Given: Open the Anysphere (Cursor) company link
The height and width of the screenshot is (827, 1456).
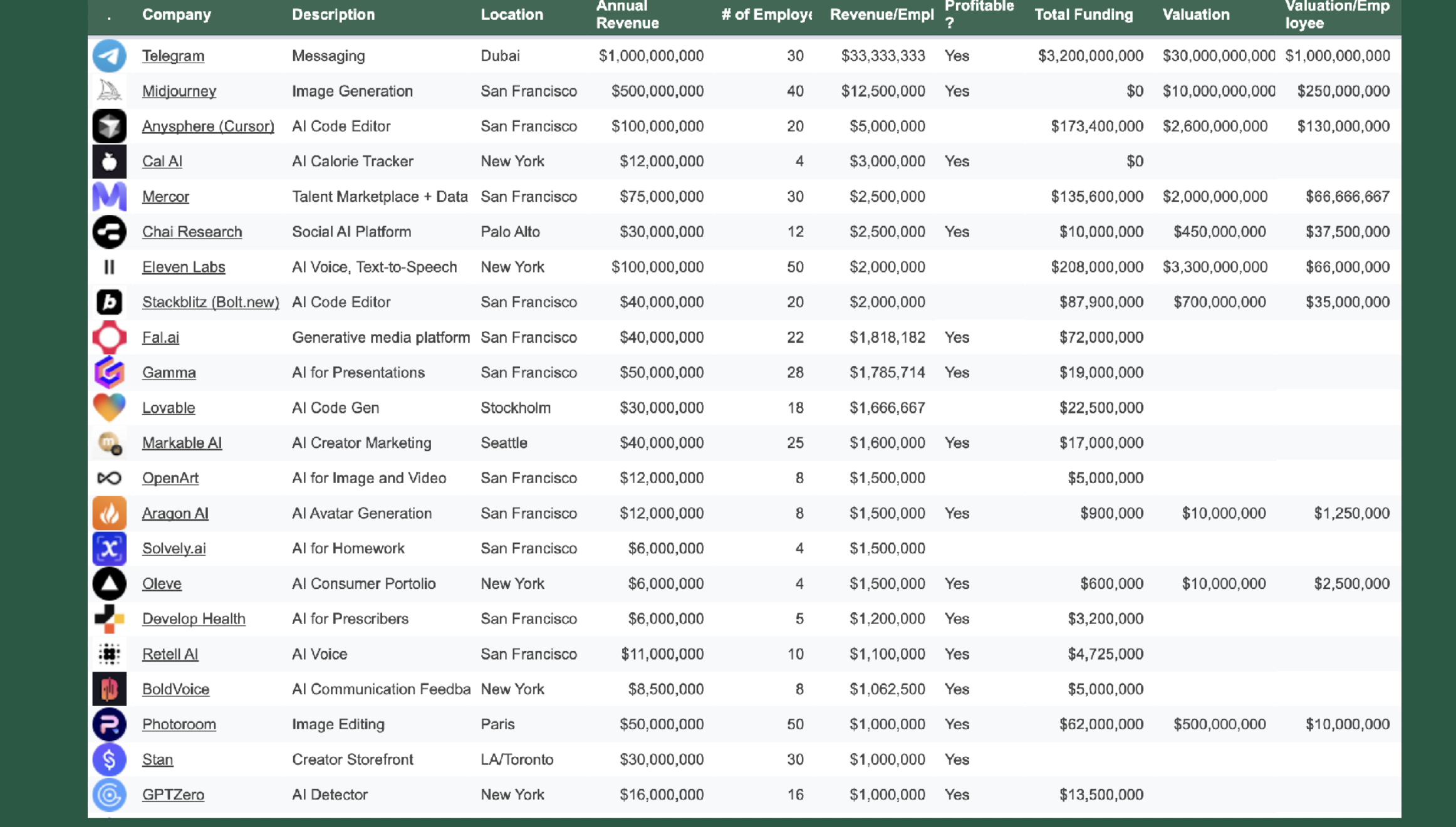Looking at the screenshot, I should 208,126.
